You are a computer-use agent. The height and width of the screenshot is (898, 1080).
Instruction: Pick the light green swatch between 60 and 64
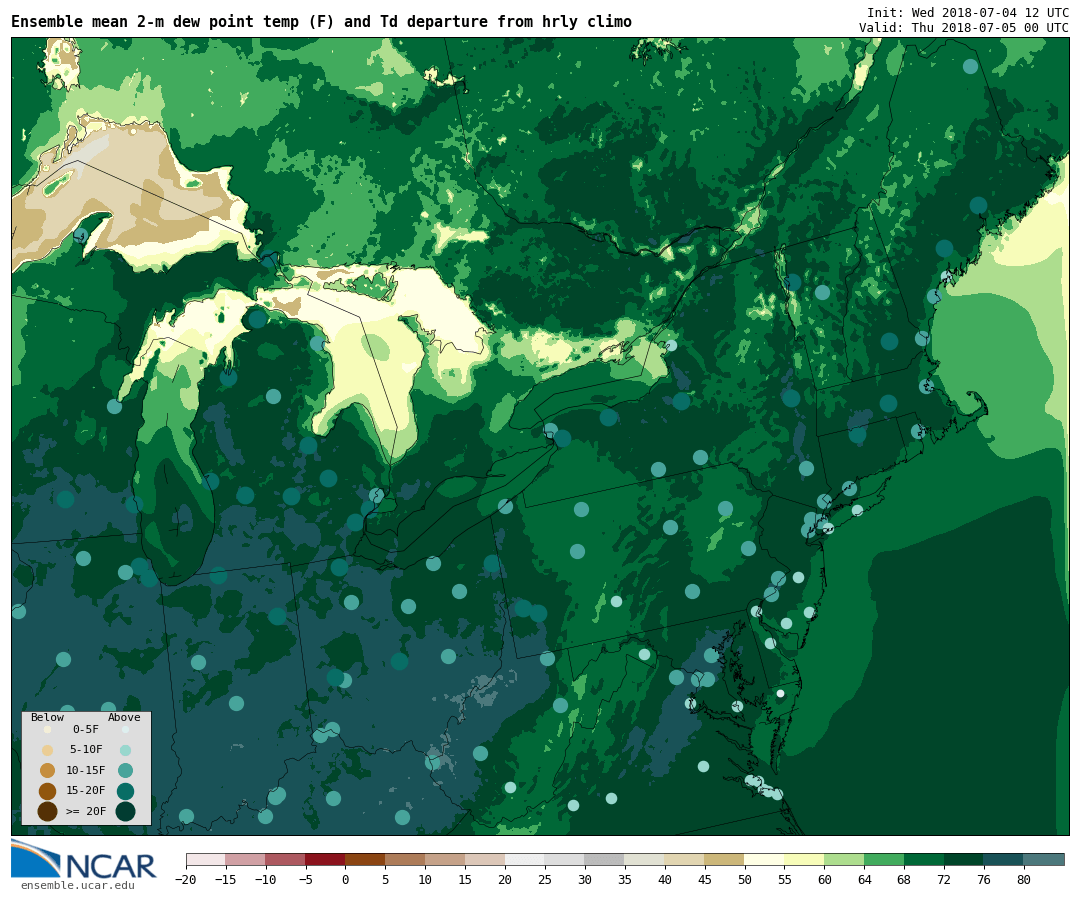point(845,859)
